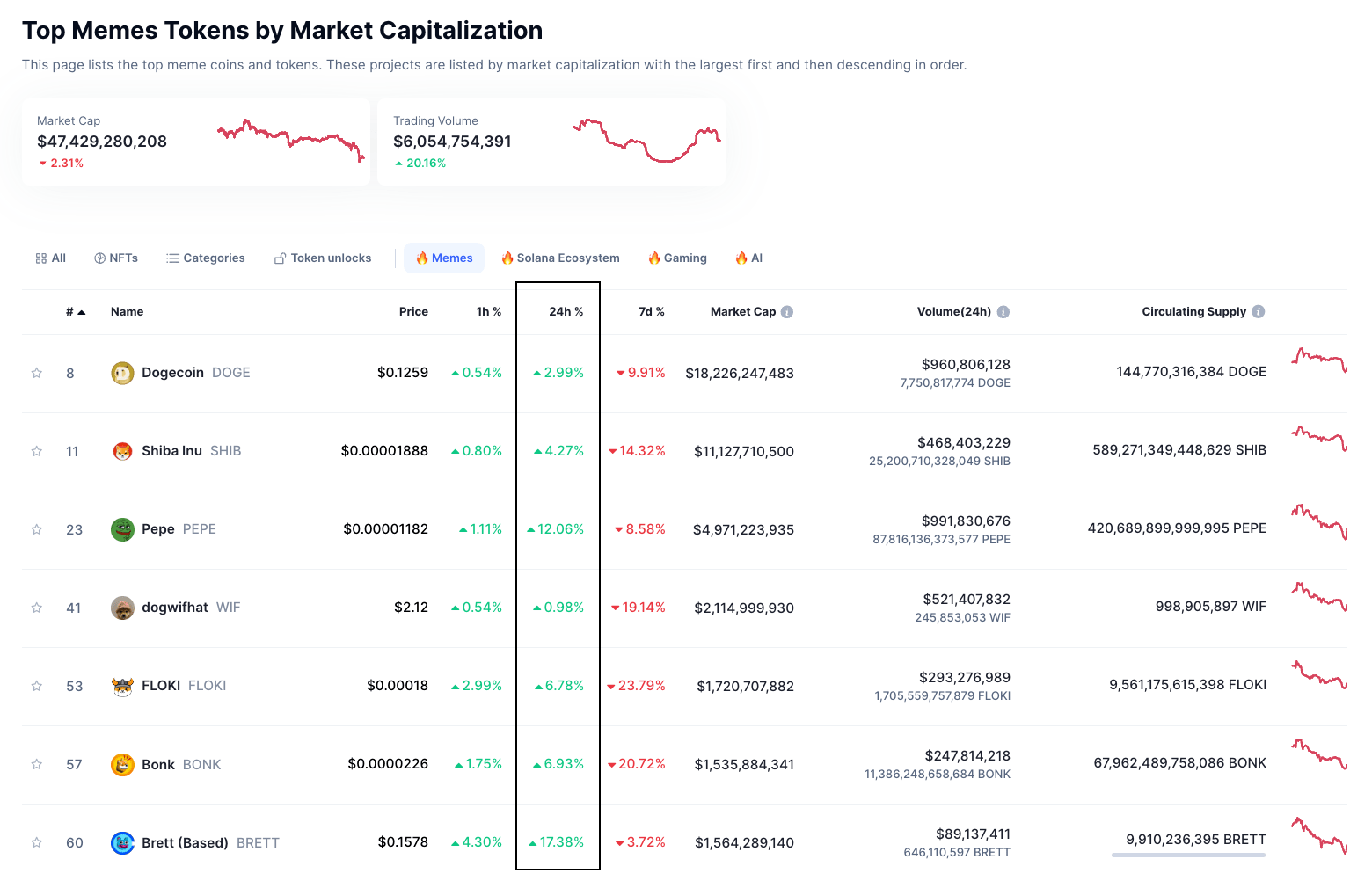This screenshot has height=881, width=1372.
Task: Open the Categories filter list
Action: 206,258
